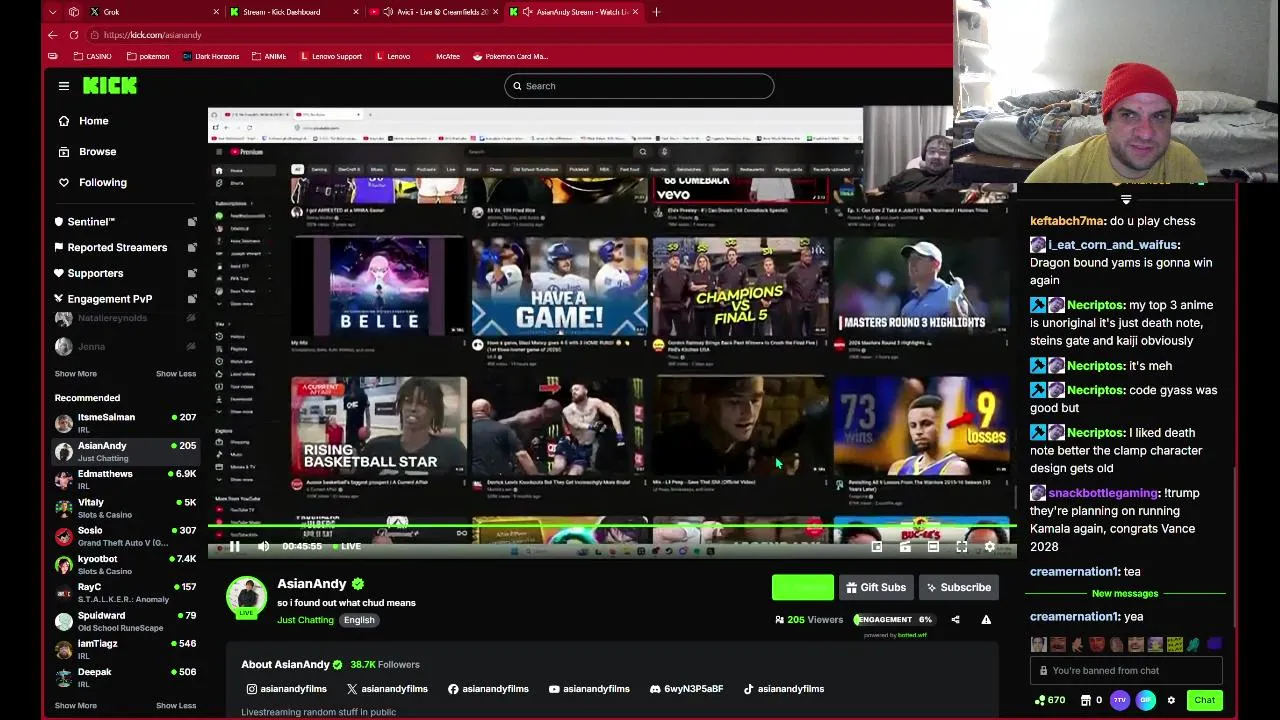Click the browser address bar URL
This screenshot has height=720, width=1280.
point(152,35)
